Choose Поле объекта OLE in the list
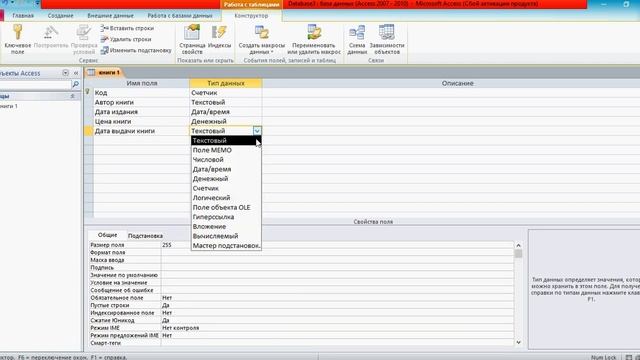 (226, 207)
